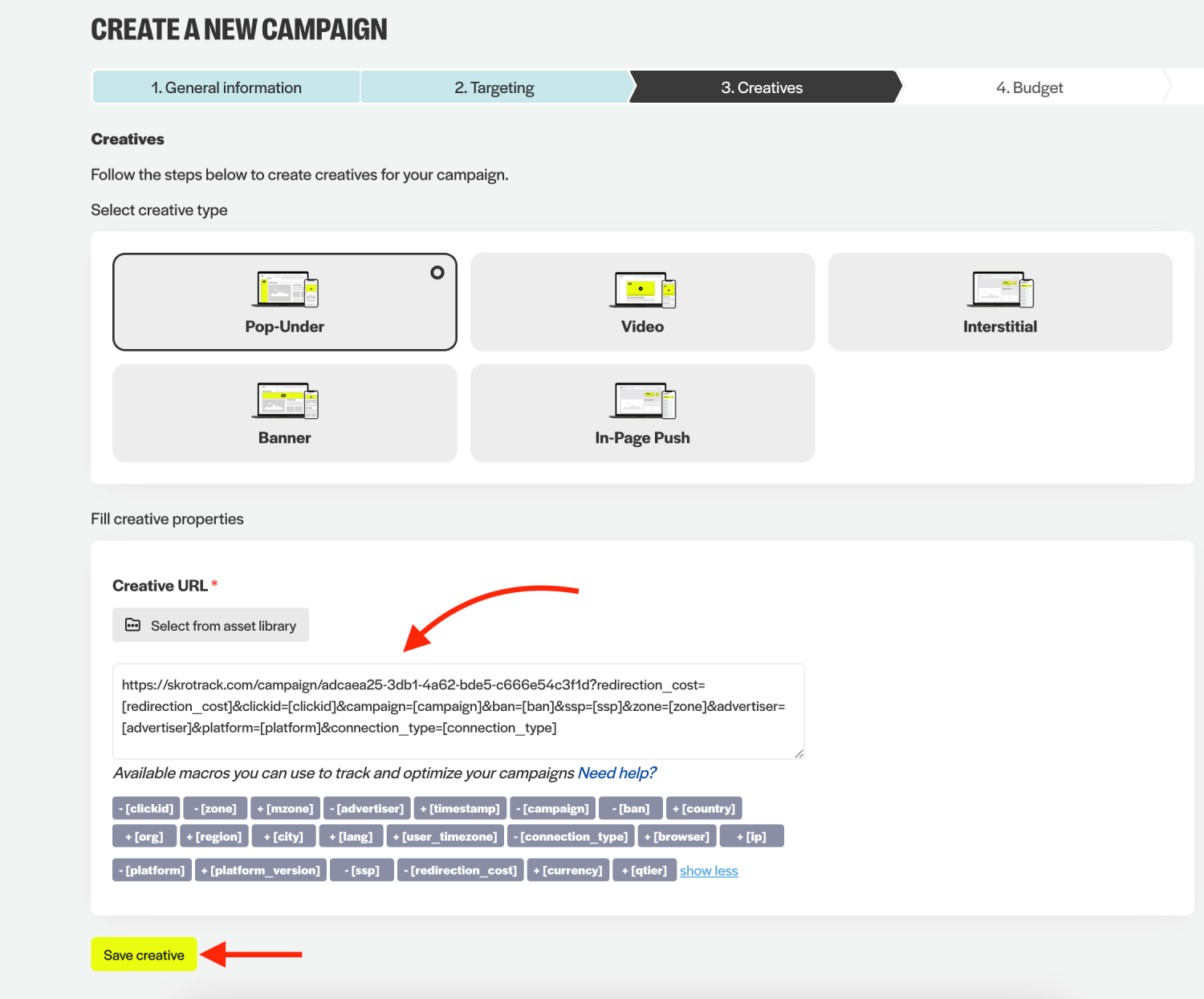Choose the Video creative type
Image resolution: width=1204 pixels, height=999 pixels.
pyautogui.click(x=642, y=302)
